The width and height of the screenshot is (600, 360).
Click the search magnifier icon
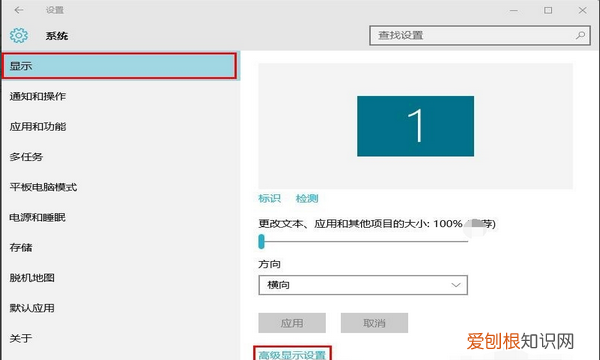580,36
